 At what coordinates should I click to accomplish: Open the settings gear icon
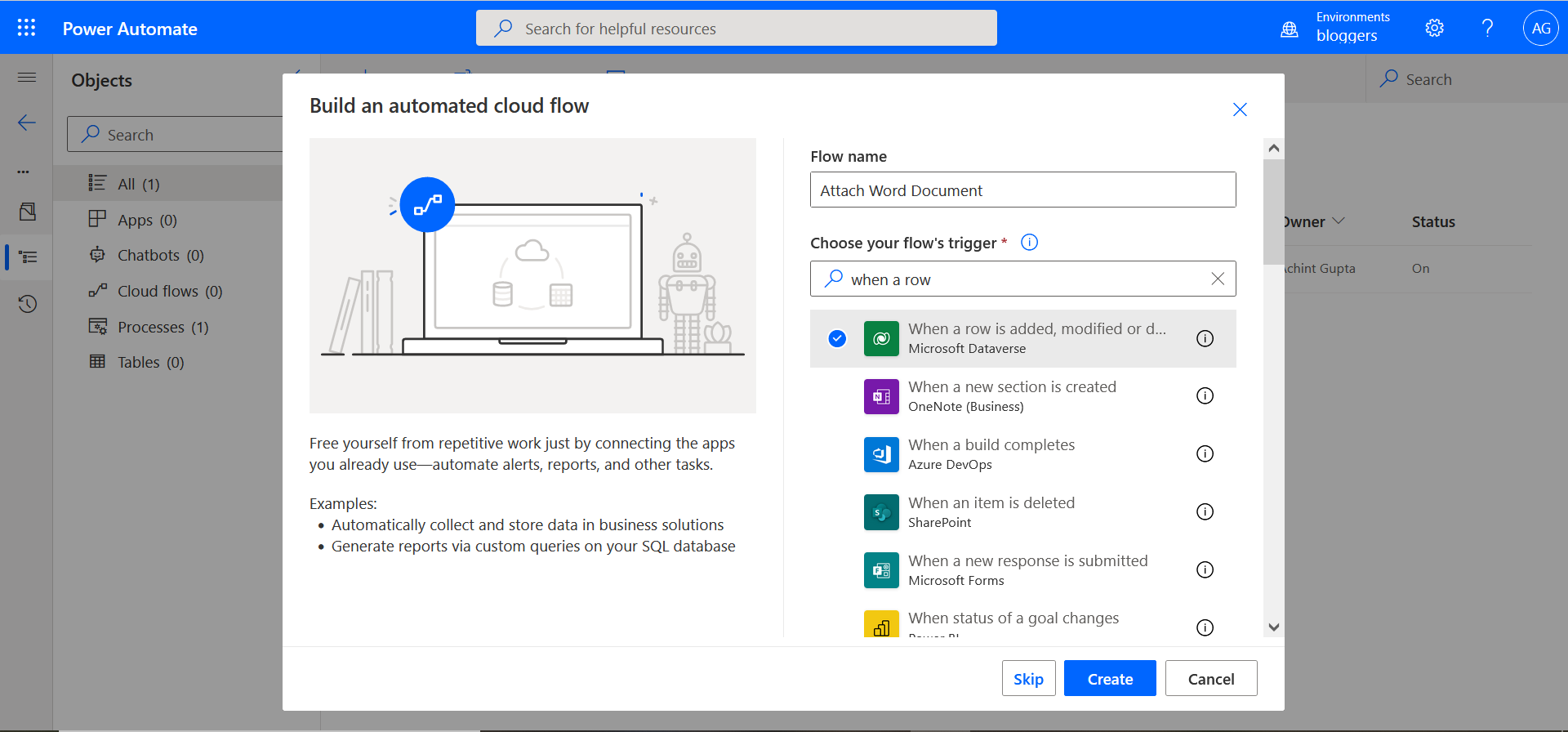pos(1434,29)
